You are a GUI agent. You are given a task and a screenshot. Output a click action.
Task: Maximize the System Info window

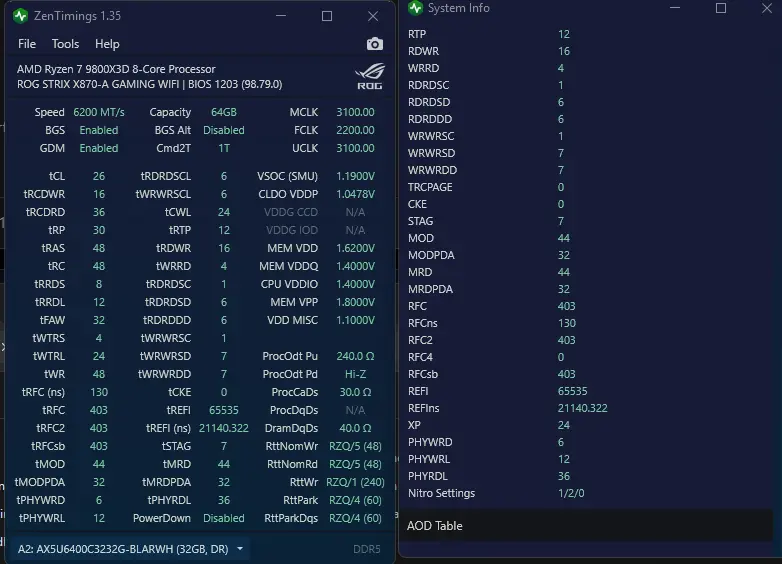(x=721, y=8)
